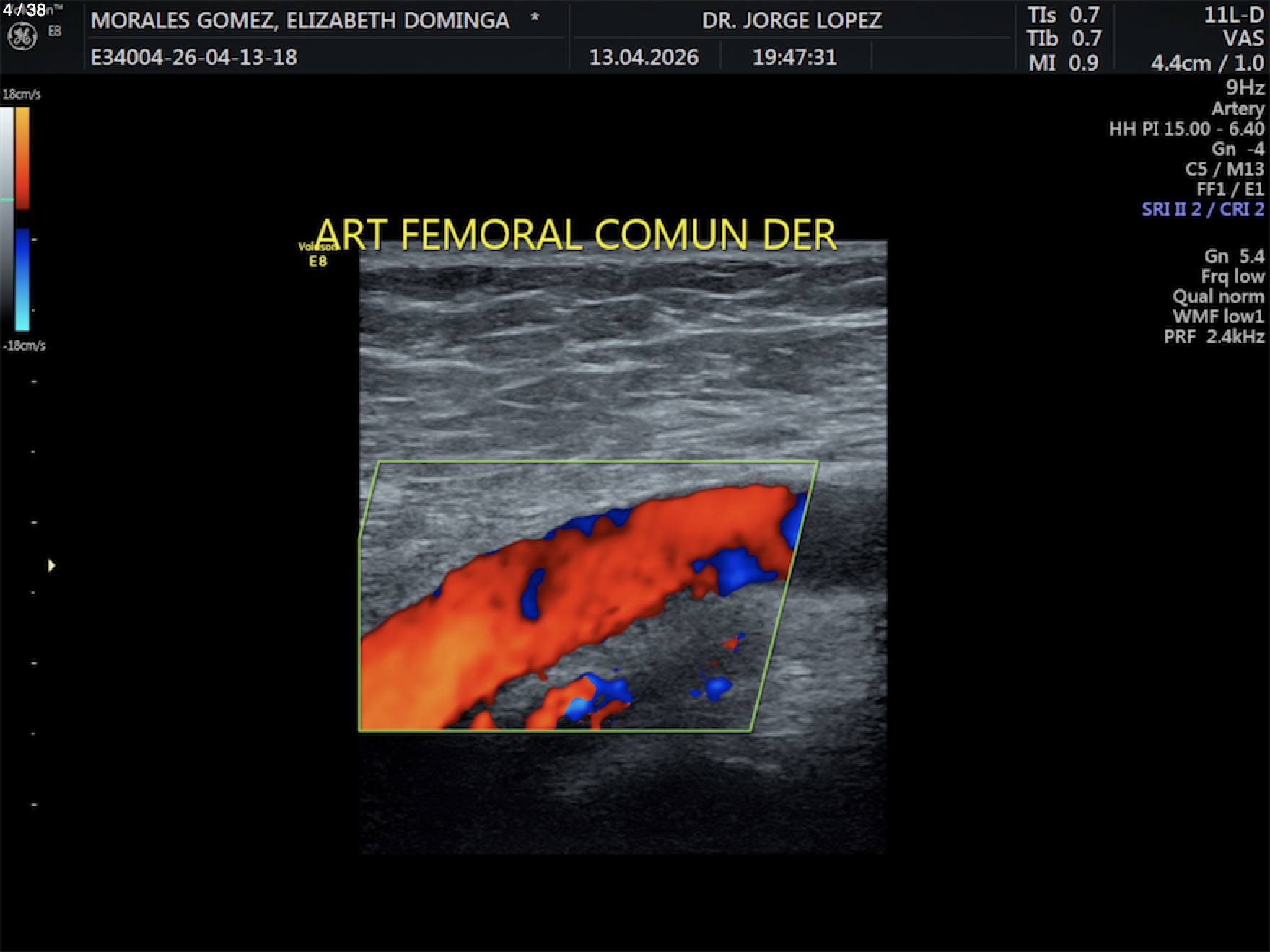Viewport: 1270px width, 952px height.
Task: Click the Voluson E8 watermark label
Action: [x=316, y=255]
